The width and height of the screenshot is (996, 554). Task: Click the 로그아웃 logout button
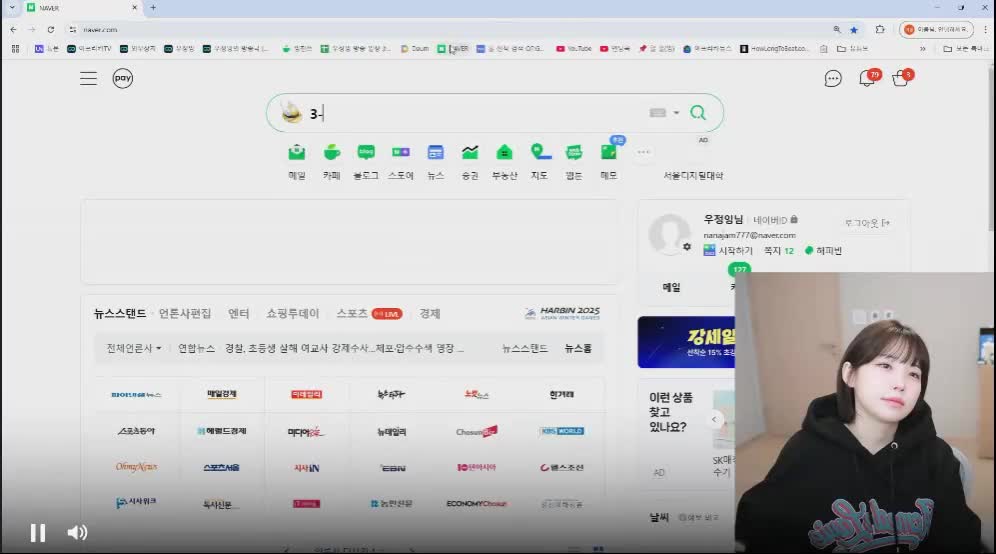pyautogui.click(x=866, y=223)
